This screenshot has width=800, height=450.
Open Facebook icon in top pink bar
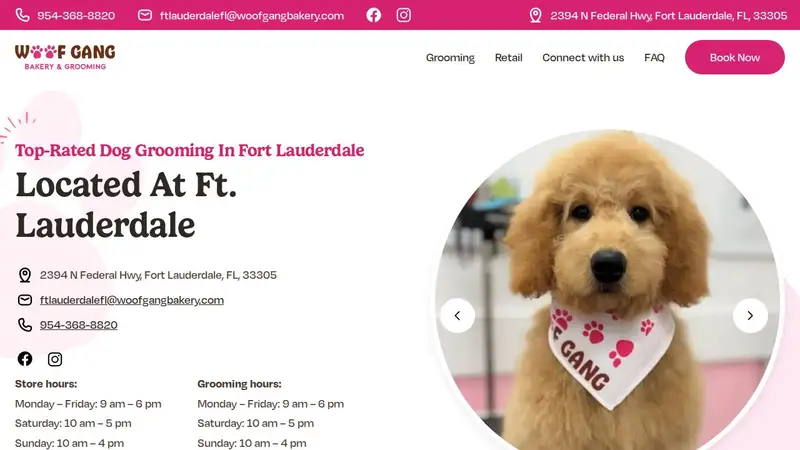click(373, 15)
